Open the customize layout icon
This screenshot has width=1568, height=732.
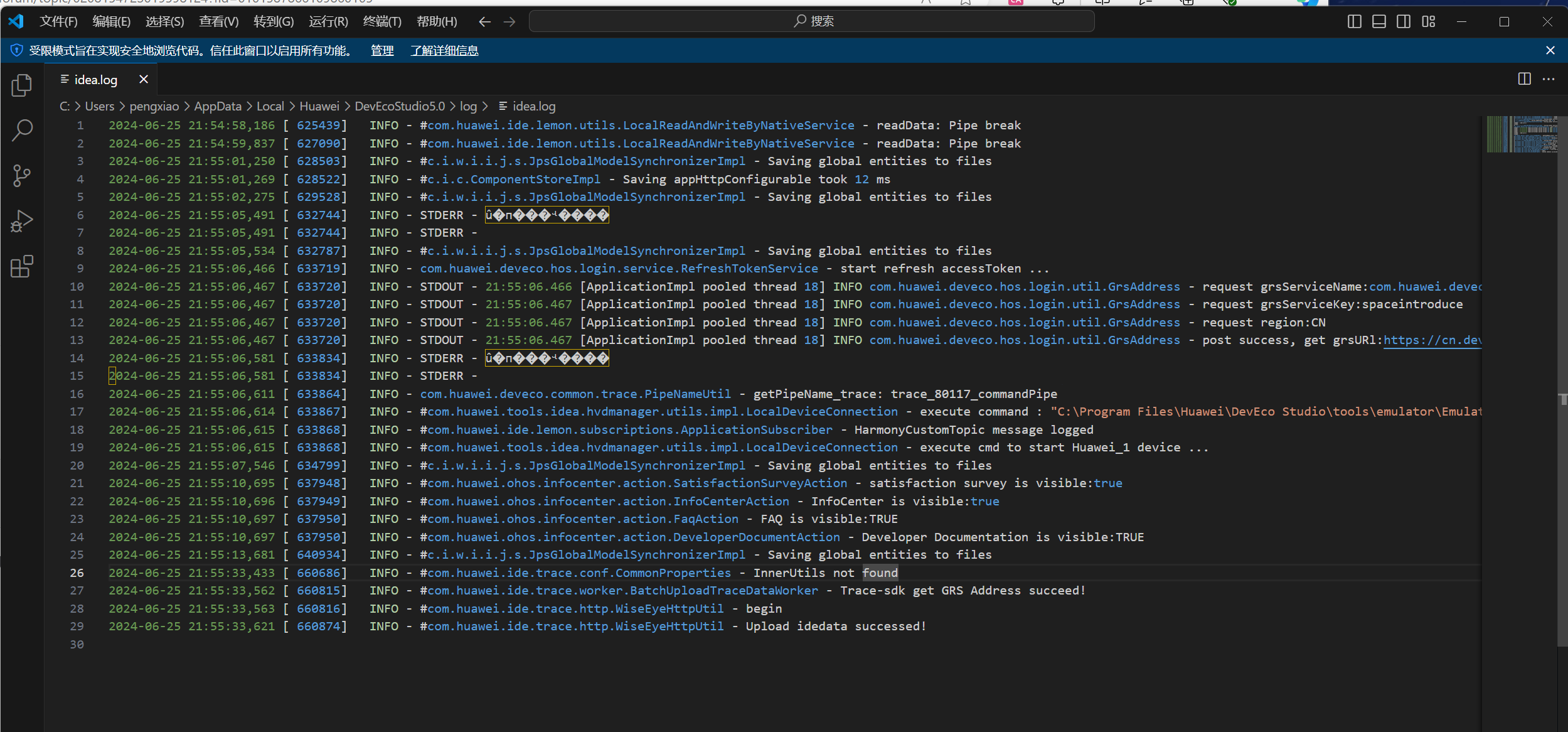pyautogui.click(x=1429, y=22)
